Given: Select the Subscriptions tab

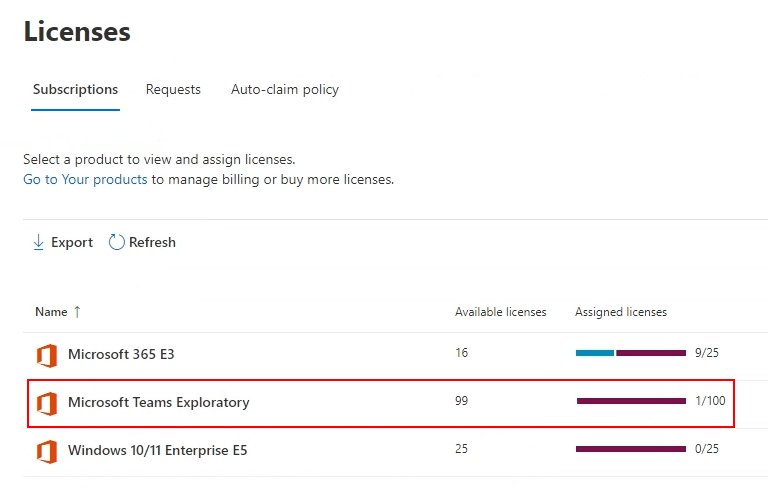Looking at the screenshot, I should pyautogui.click(x=75, y=90).
